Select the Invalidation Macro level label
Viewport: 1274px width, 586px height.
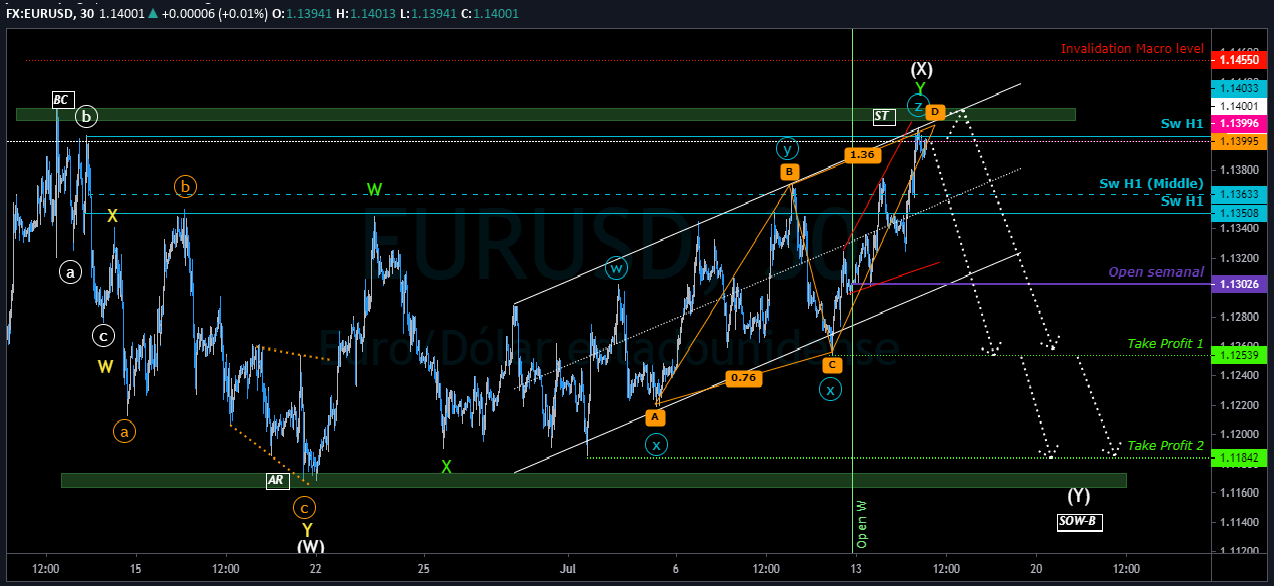coord(1132,48)
